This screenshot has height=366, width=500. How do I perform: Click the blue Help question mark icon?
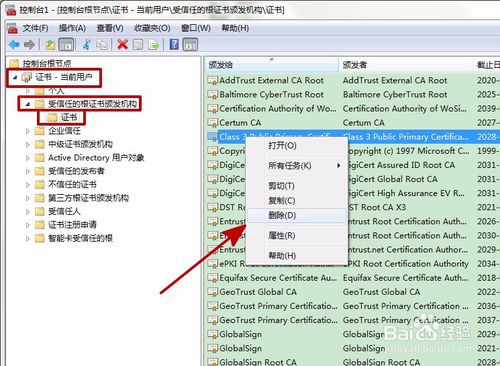pyautogui.click(x=174, y=44)
